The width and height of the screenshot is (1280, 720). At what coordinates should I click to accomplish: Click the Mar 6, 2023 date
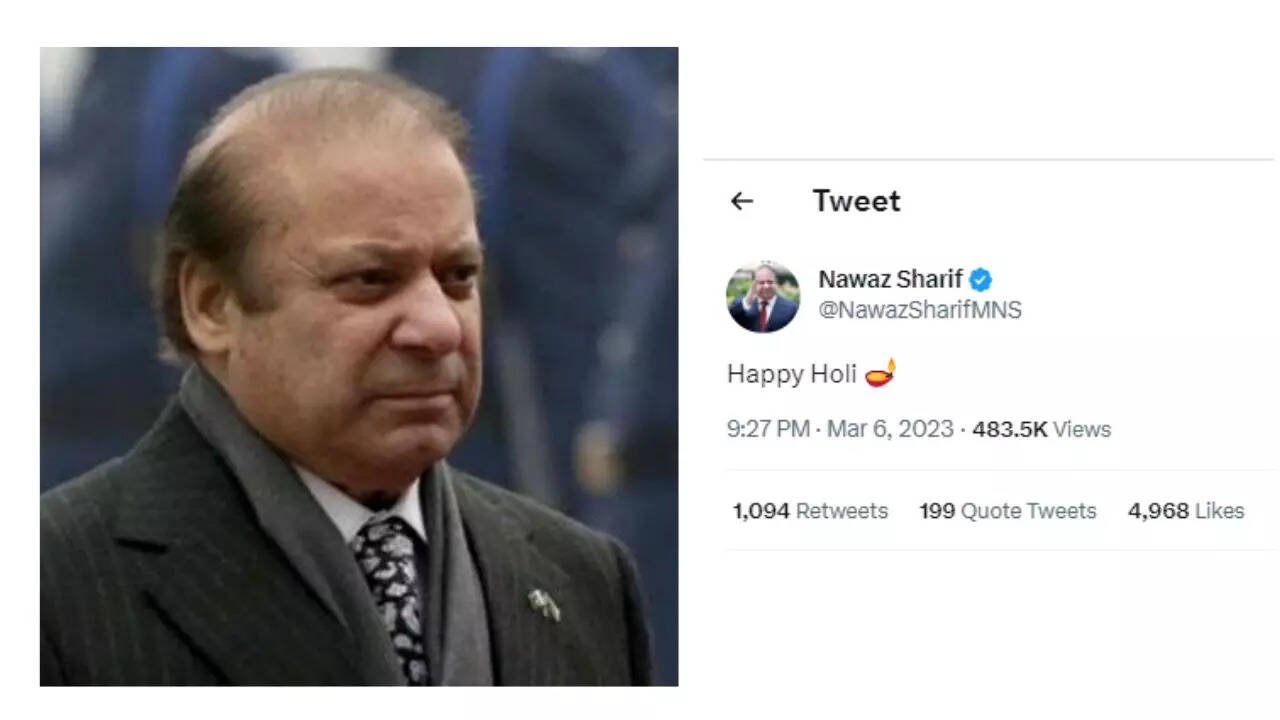click(890, 429)
